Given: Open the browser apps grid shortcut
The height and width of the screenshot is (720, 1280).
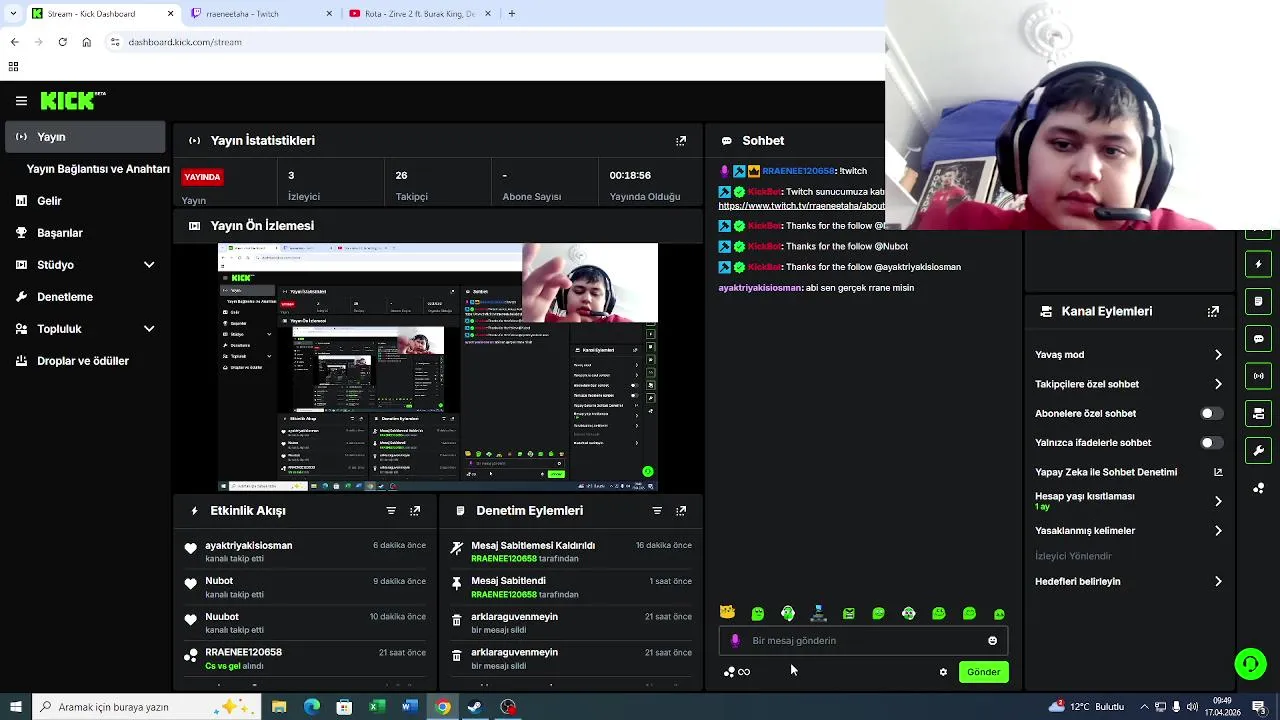Looking at the screenshot, I should coord(13,67).
